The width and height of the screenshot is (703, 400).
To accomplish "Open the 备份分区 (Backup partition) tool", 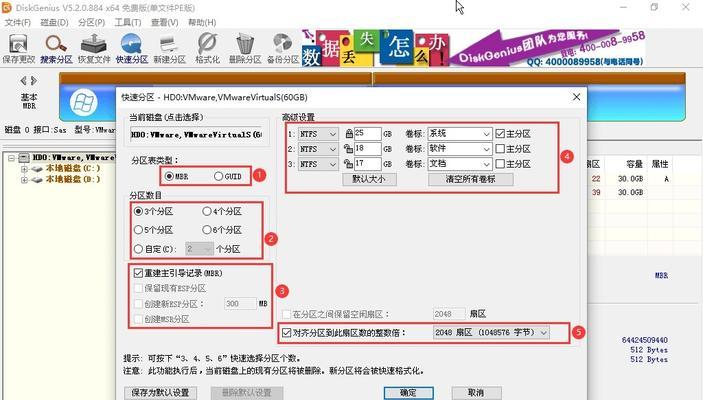I will 282,49.
